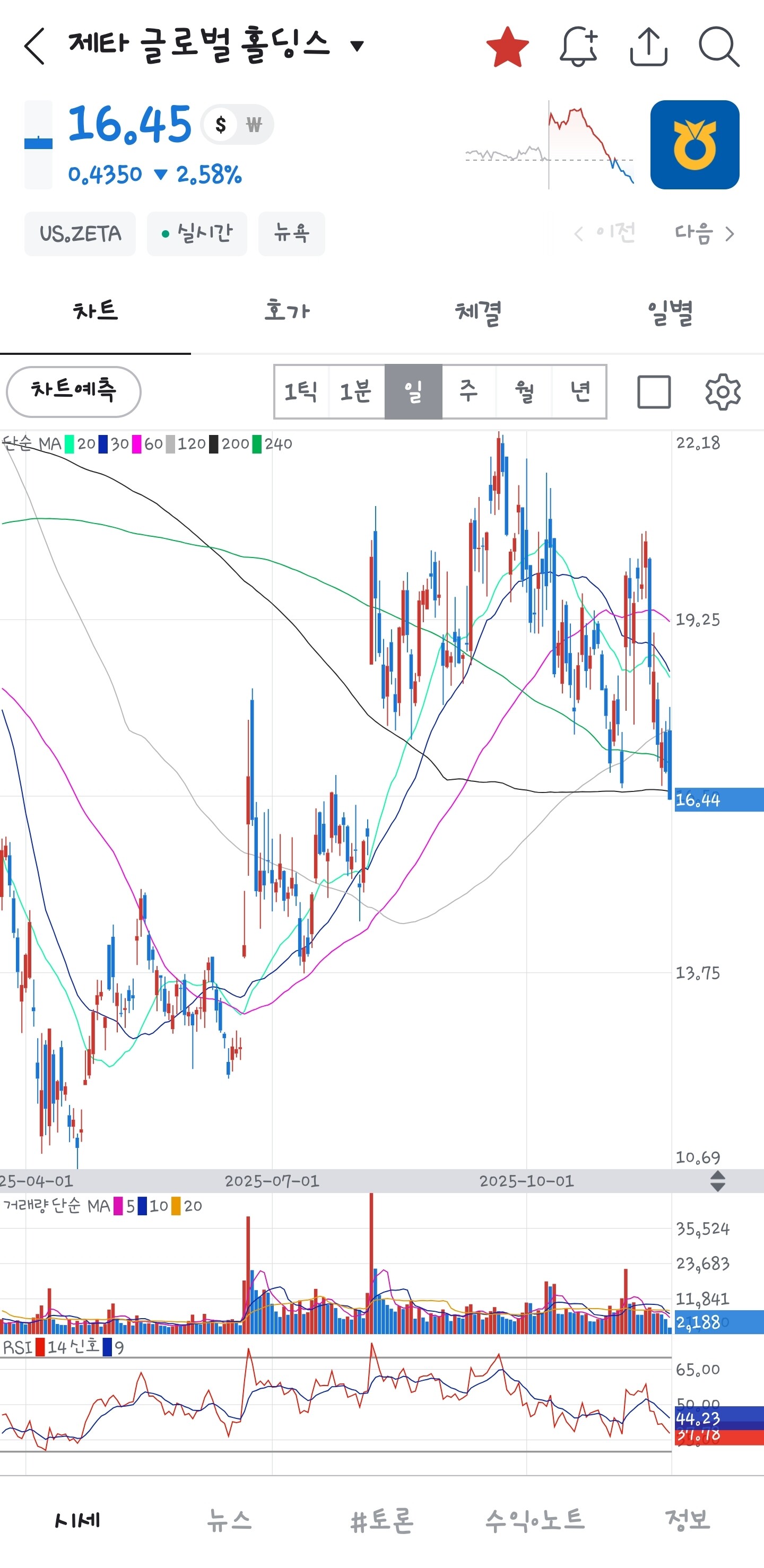Tap the 13.75 price axis label
Screen dimensions: 764x1568
698,973
